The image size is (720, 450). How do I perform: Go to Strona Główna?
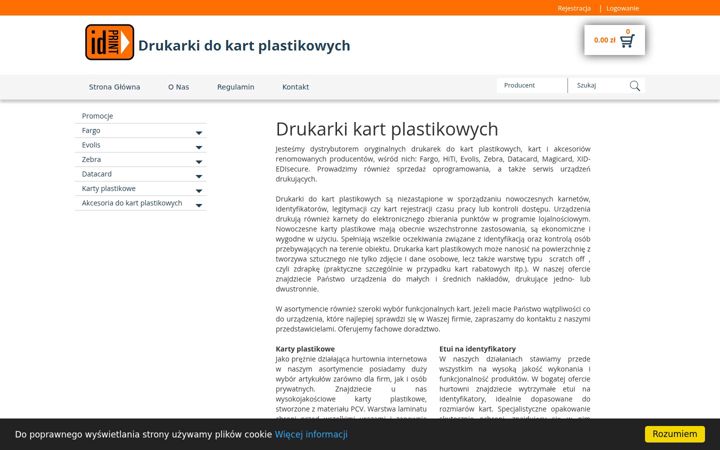pos(114,87)
